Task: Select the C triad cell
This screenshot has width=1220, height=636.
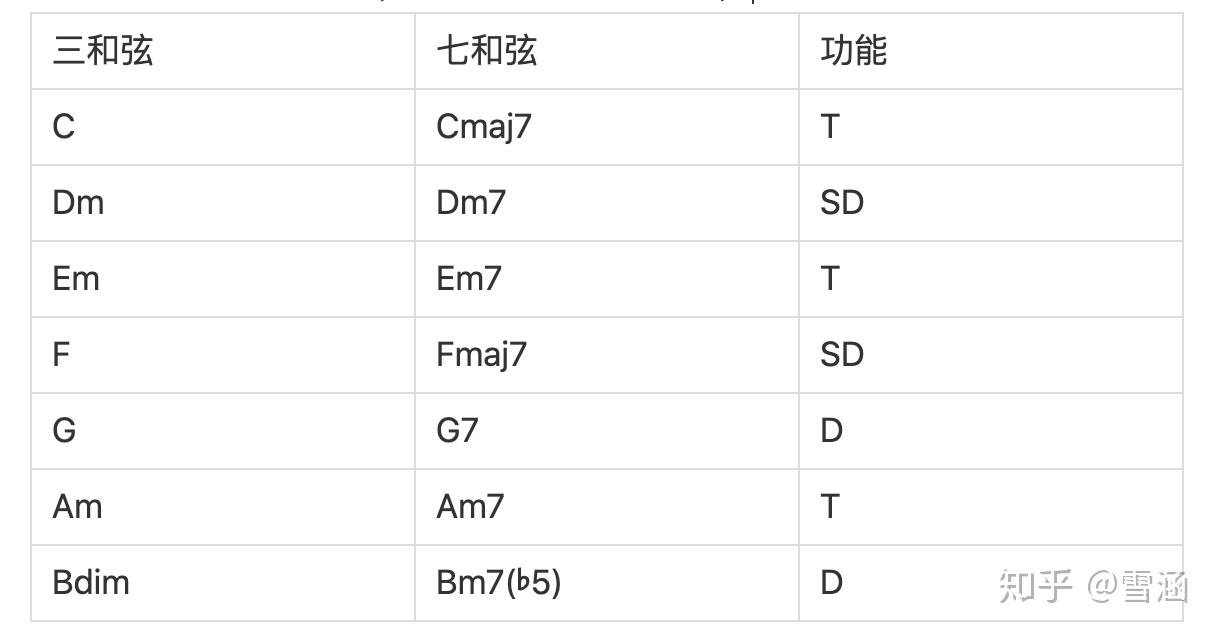Action: tap(63, 127)
